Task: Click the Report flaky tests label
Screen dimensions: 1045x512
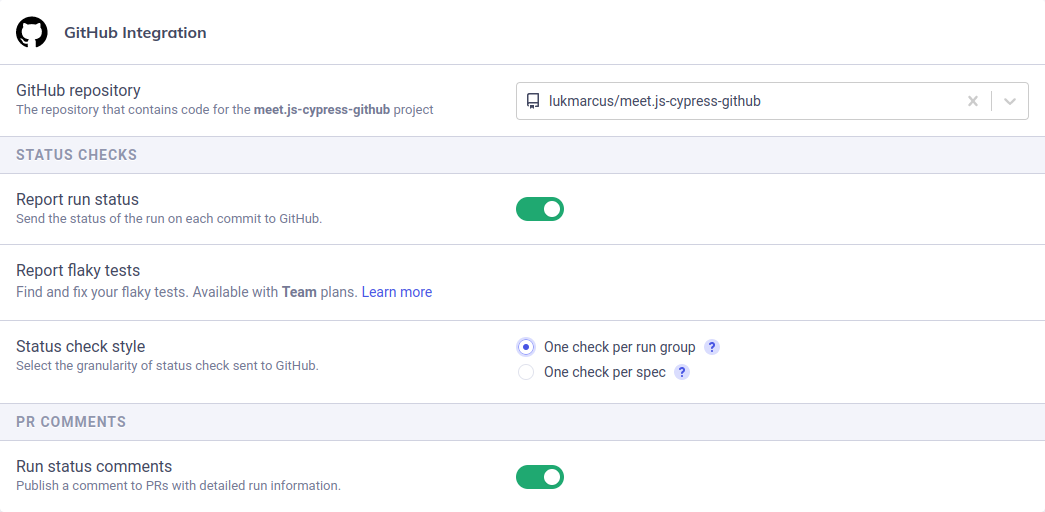Action: coord(78,270)
